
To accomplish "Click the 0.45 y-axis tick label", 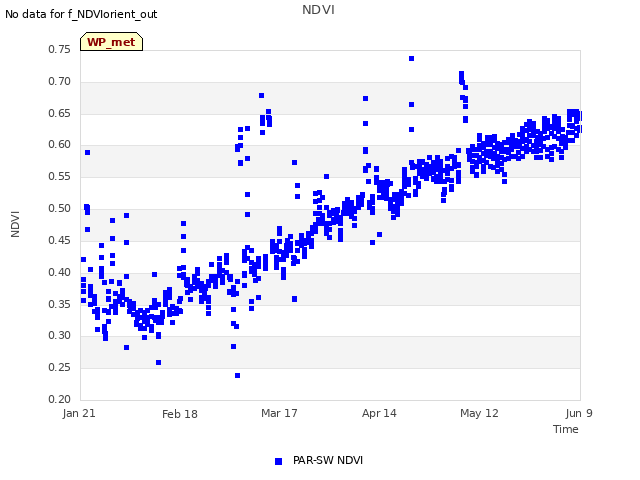I will 60,240.
